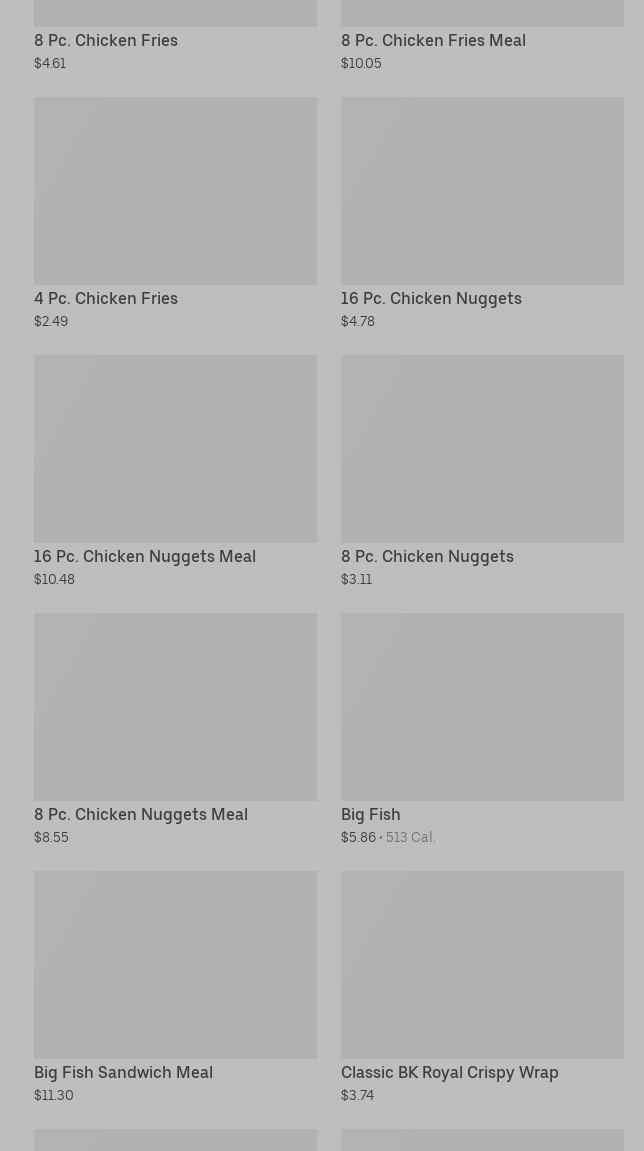Open Big Fish Sandwich Meal title

point(123,1073)
